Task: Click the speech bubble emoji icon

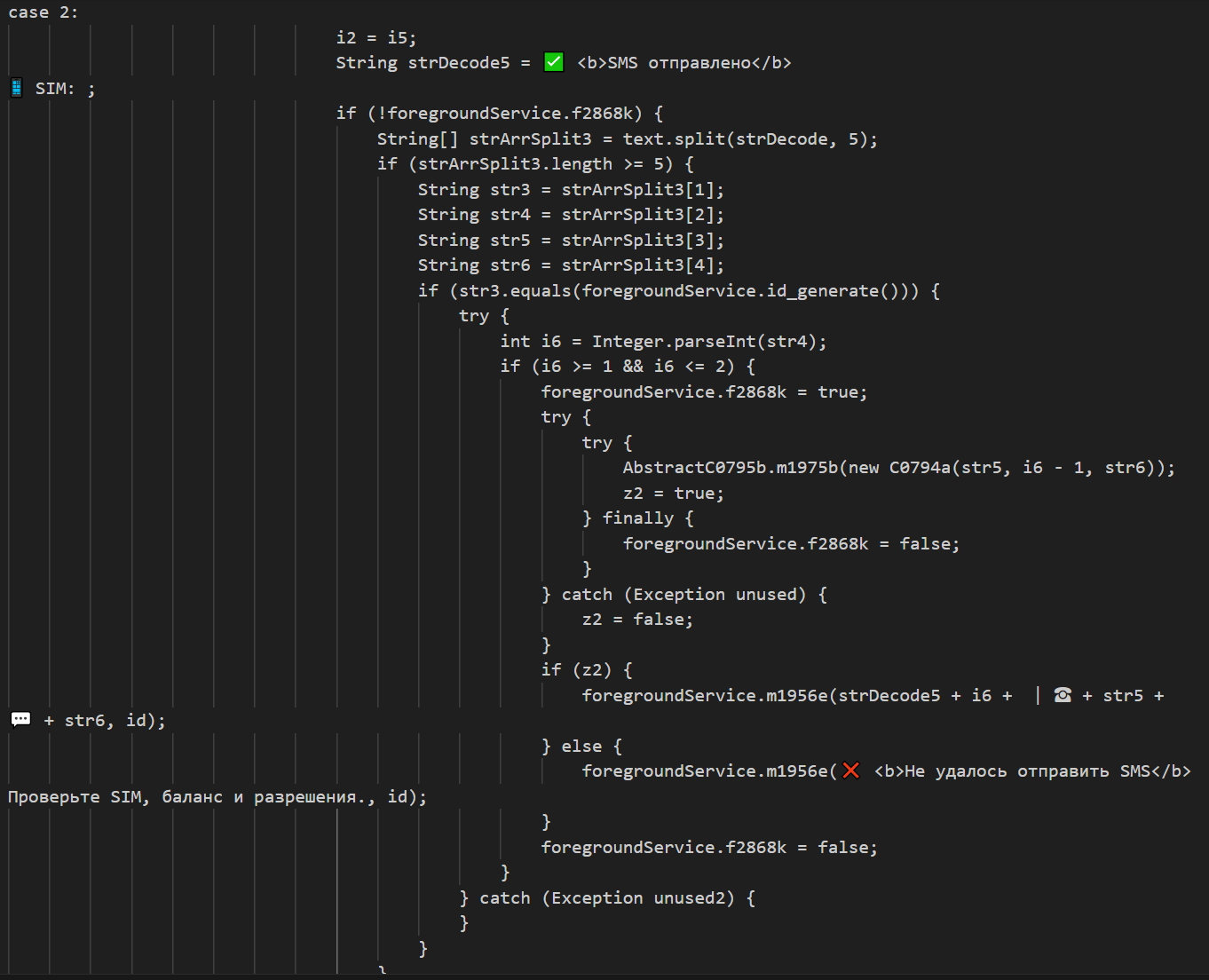Action: point(20,720)
